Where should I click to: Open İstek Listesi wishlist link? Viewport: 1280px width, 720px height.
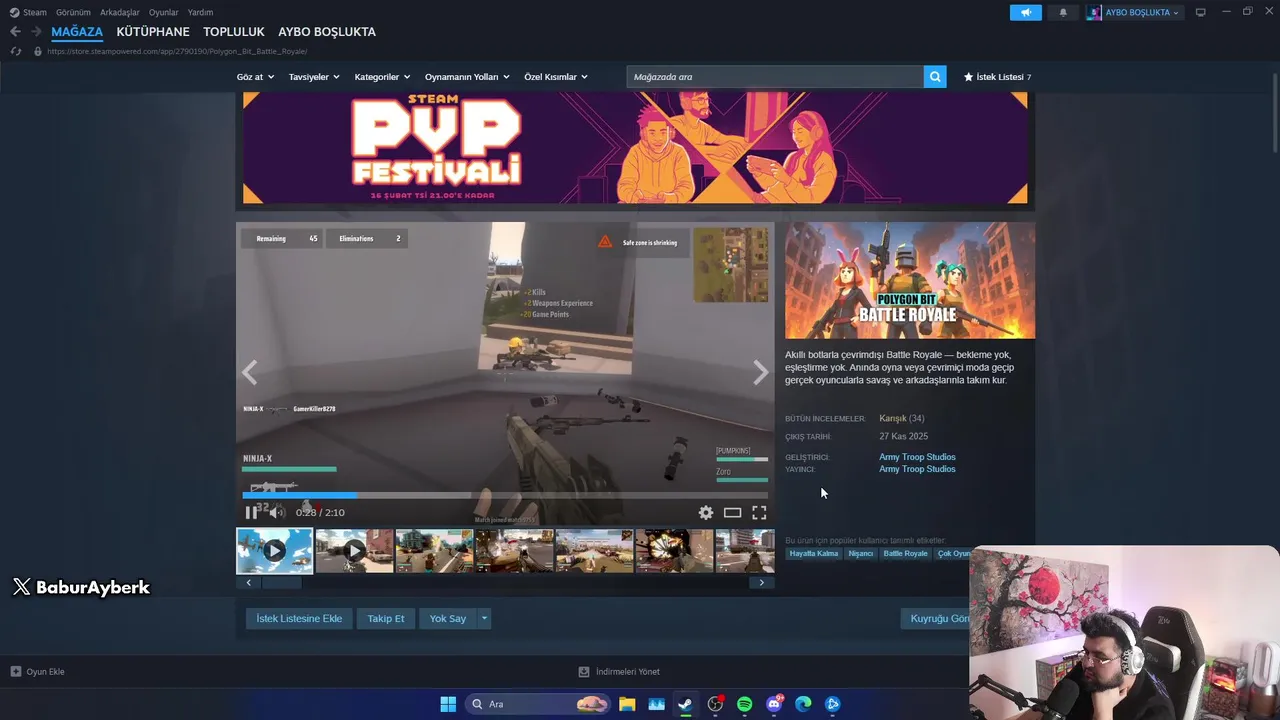tap(997, 77)
